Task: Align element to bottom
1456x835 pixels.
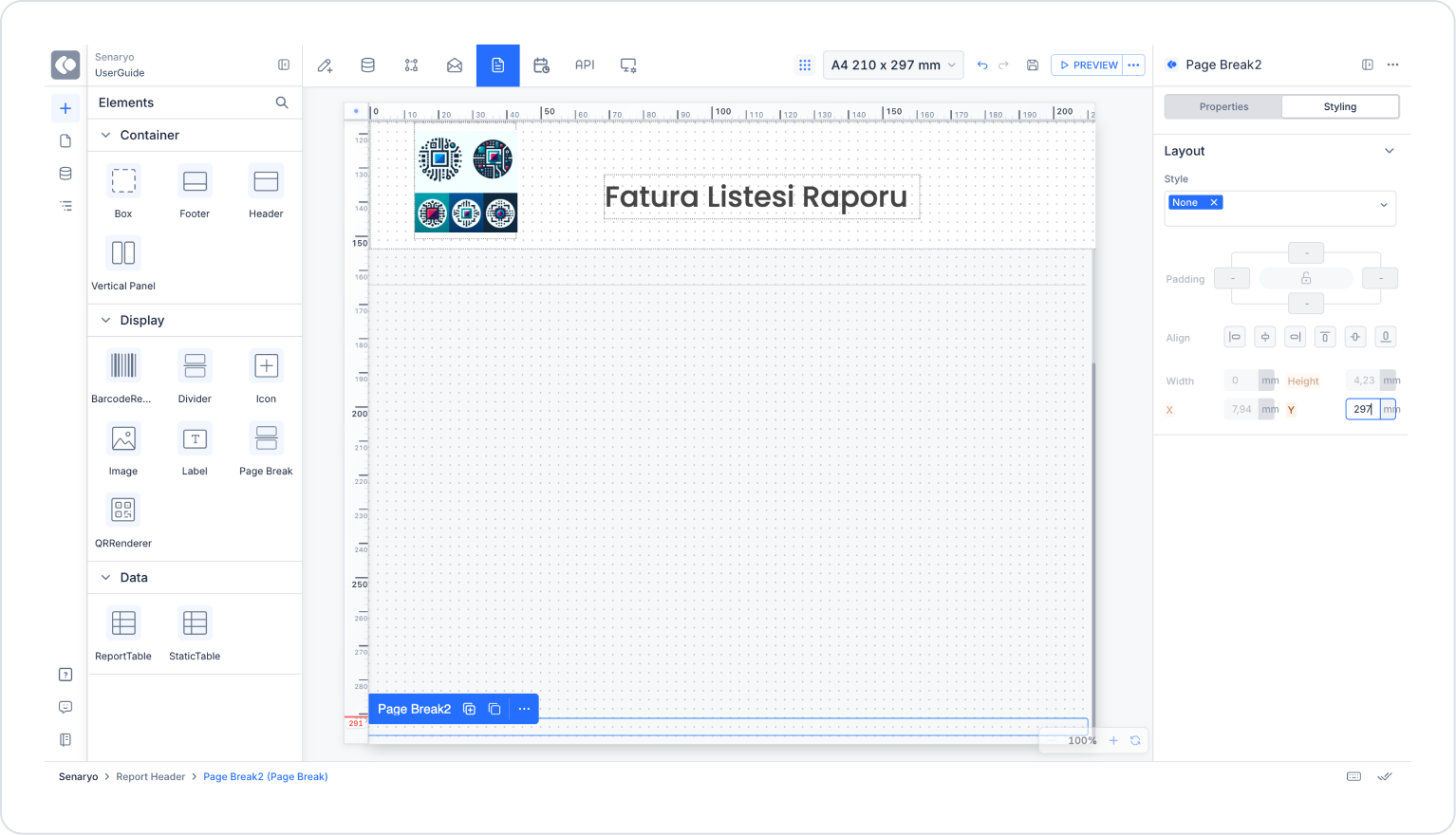Action: pyautogui.click(x=1386, y=337)
